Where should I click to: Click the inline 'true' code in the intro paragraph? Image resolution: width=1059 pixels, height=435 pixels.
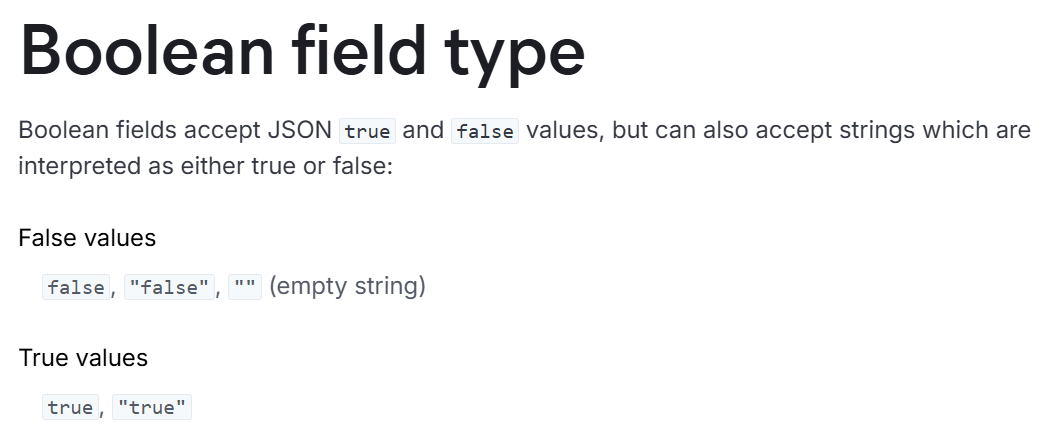coord(367,131)
